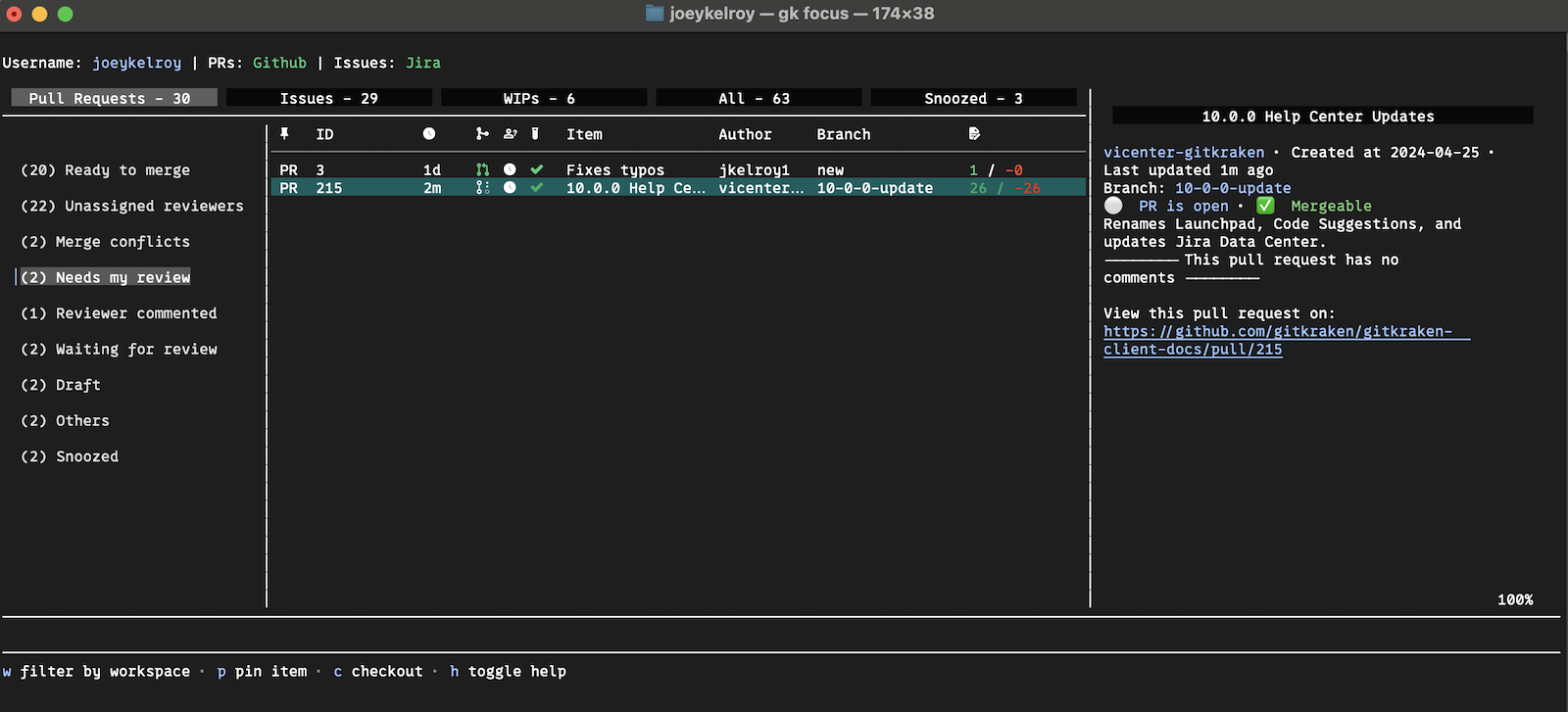Click the green checkmark on PR 215 row
The image size is (1568, 712).
pos(537,187)
